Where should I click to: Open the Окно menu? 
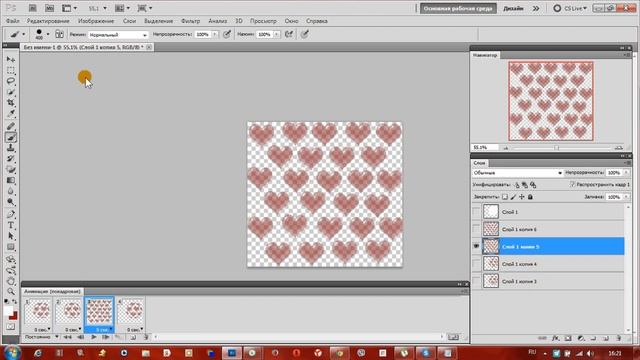(x=291, y=21)
